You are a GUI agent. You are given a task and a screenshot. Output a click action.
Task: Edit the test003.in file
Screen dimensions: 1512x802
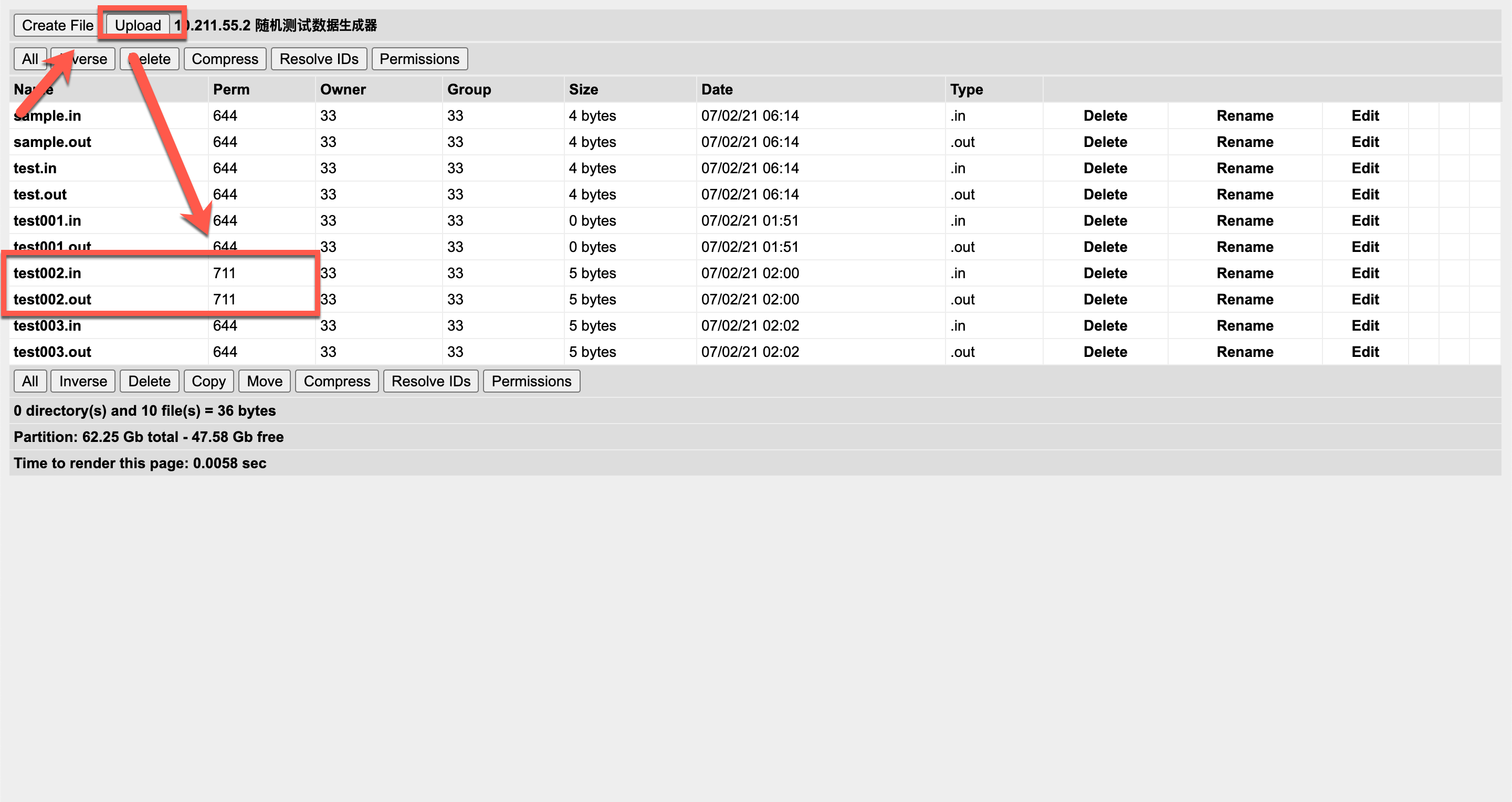pyautogui.click(x=1364, y=325)
